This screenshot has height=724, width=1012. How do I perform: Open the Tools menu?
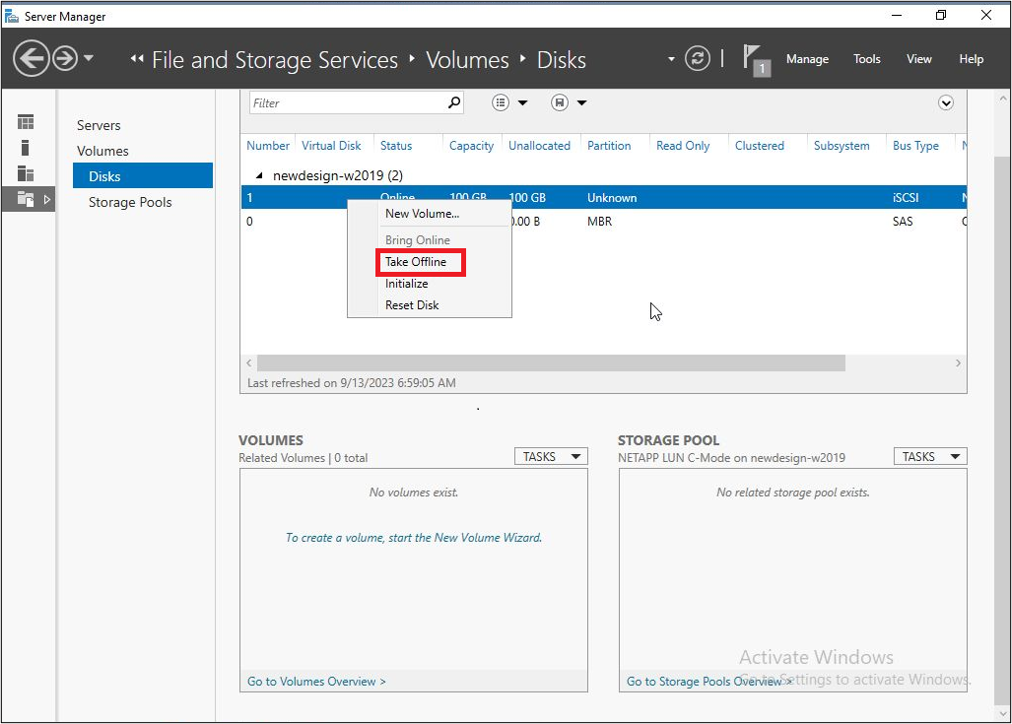click(x=866, y=59)
